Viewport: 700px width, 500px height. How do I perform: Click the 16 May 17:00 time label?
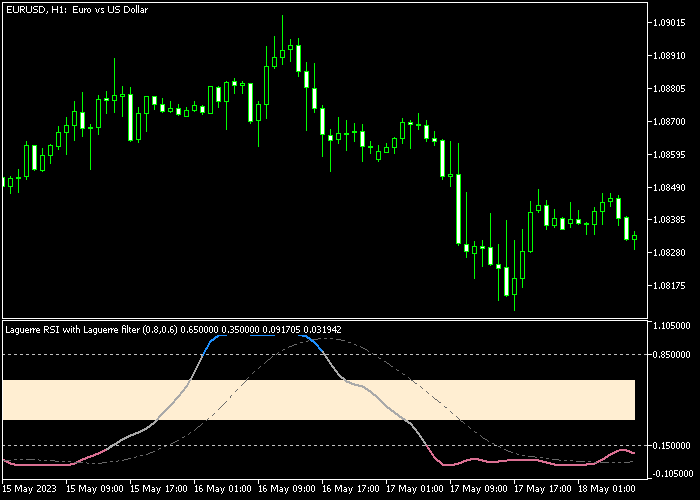[351, 489]
